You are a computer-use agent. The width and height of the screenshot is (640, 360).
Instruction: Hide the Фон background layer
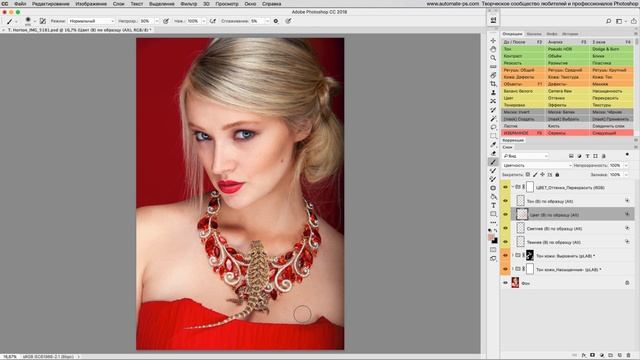505,283
